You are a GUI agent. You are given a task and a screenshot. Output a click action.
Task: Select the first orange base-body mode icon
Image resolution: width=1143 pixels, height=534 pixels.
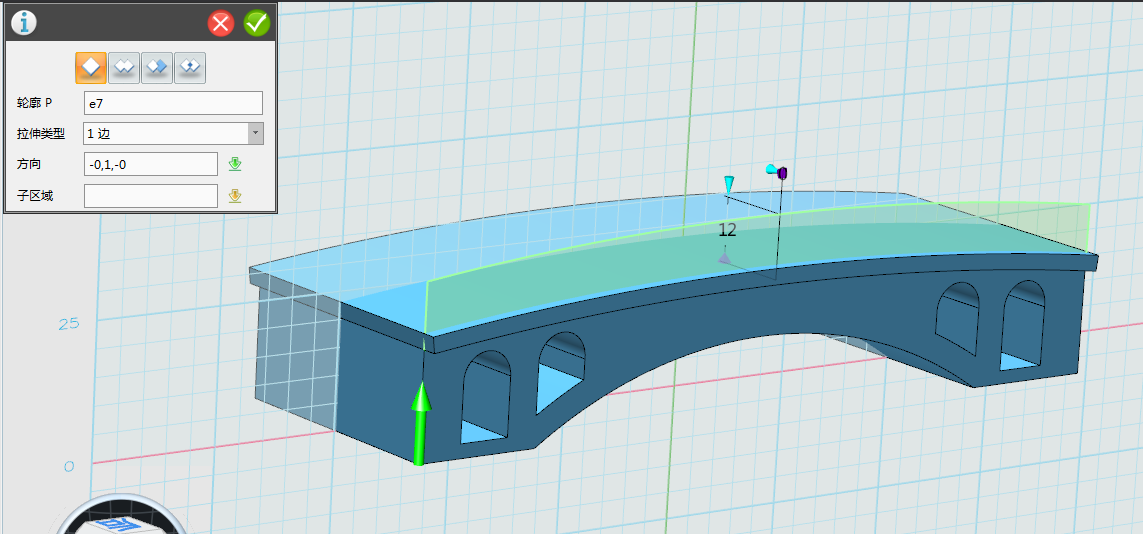pyautogui.click(x=91, y=67)
